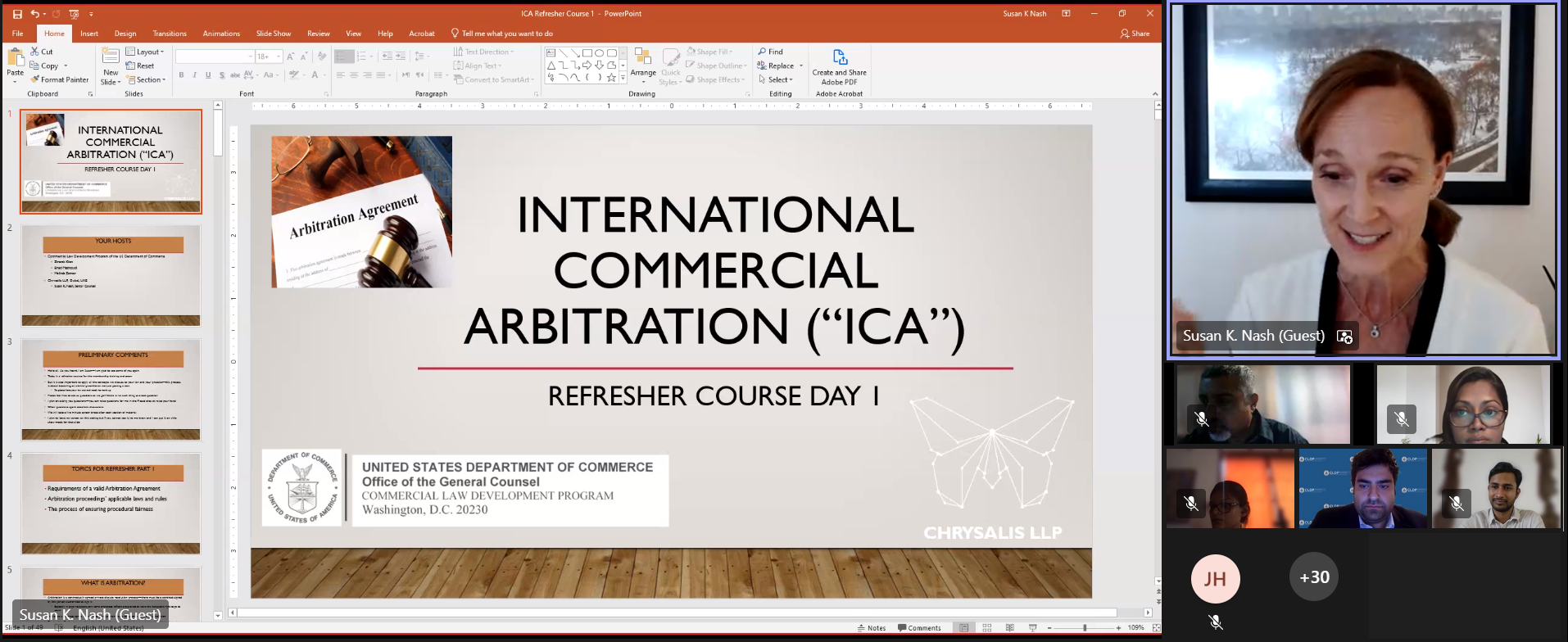The image size is (1568, 642).
Task: Select the Format Painter tool
Action: point(59,79)
